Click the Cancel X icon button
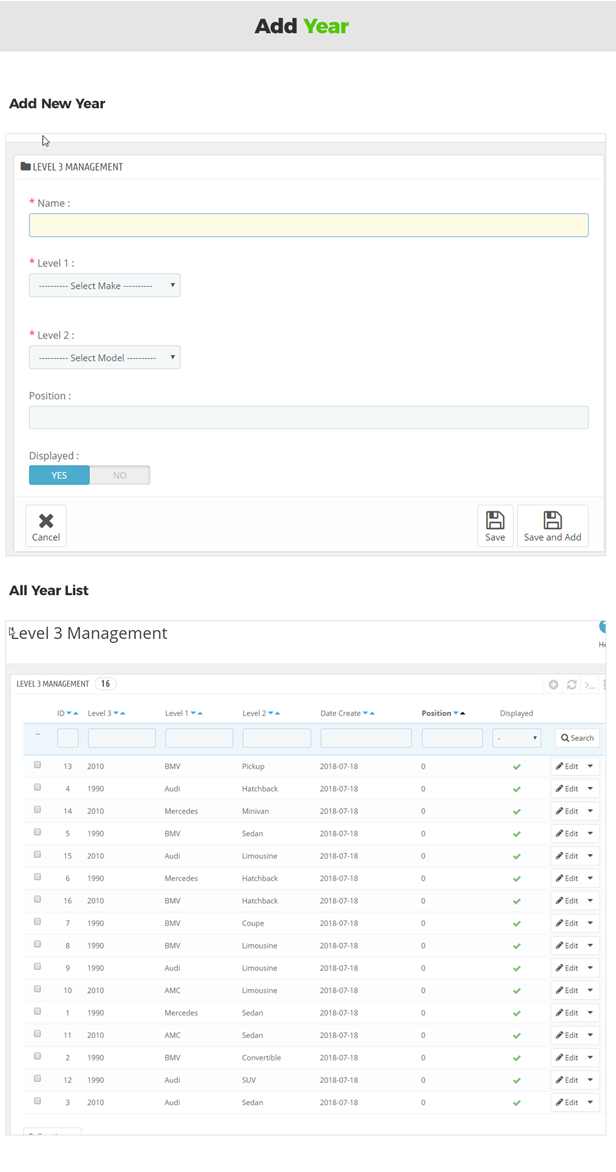 click(x=46, y=526)
